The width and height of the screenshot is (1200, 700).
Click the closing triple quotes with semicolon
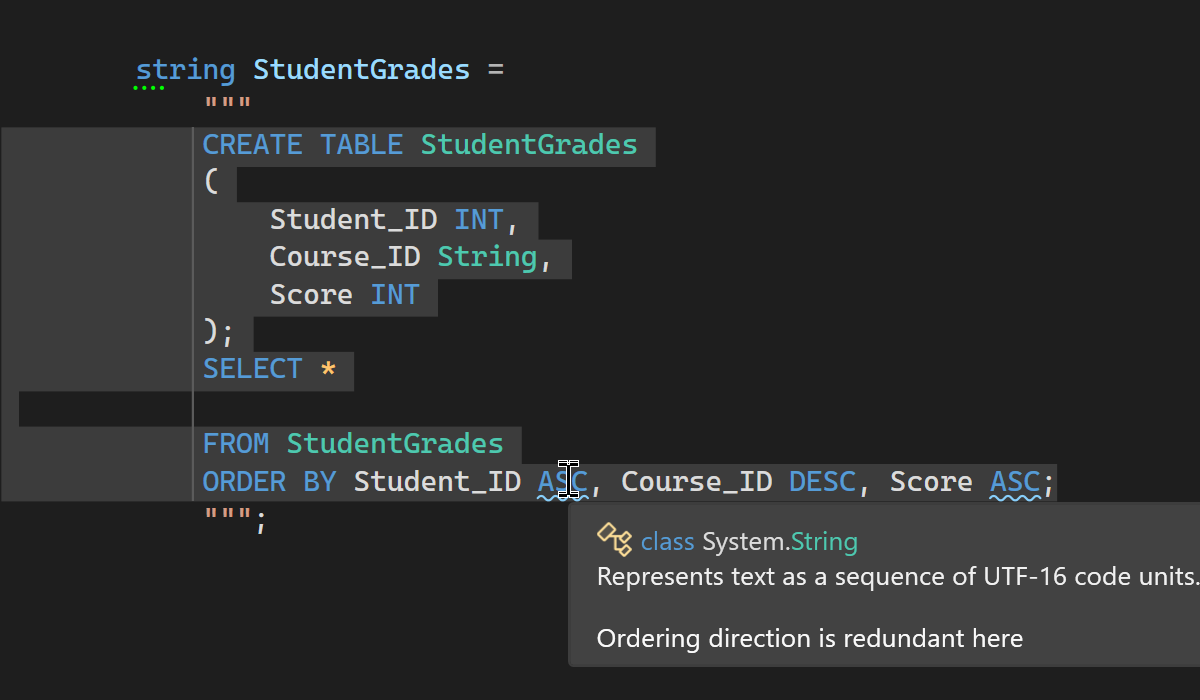(236, 520)
